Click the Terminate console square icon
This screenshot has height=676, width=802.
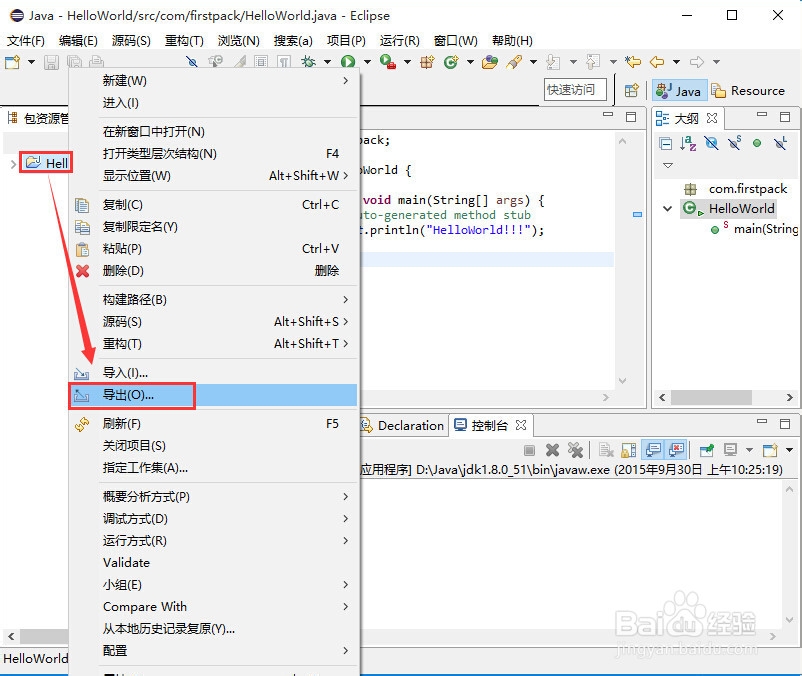(x=529, y=450)
